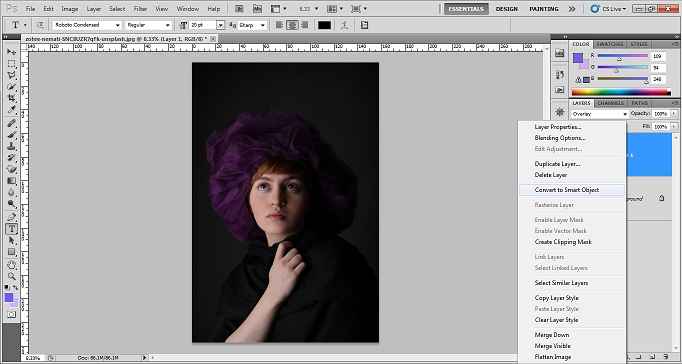Viewport: 682px width, 364px height.
Task: Toggle Quick Mask mode
Action: 11,314
